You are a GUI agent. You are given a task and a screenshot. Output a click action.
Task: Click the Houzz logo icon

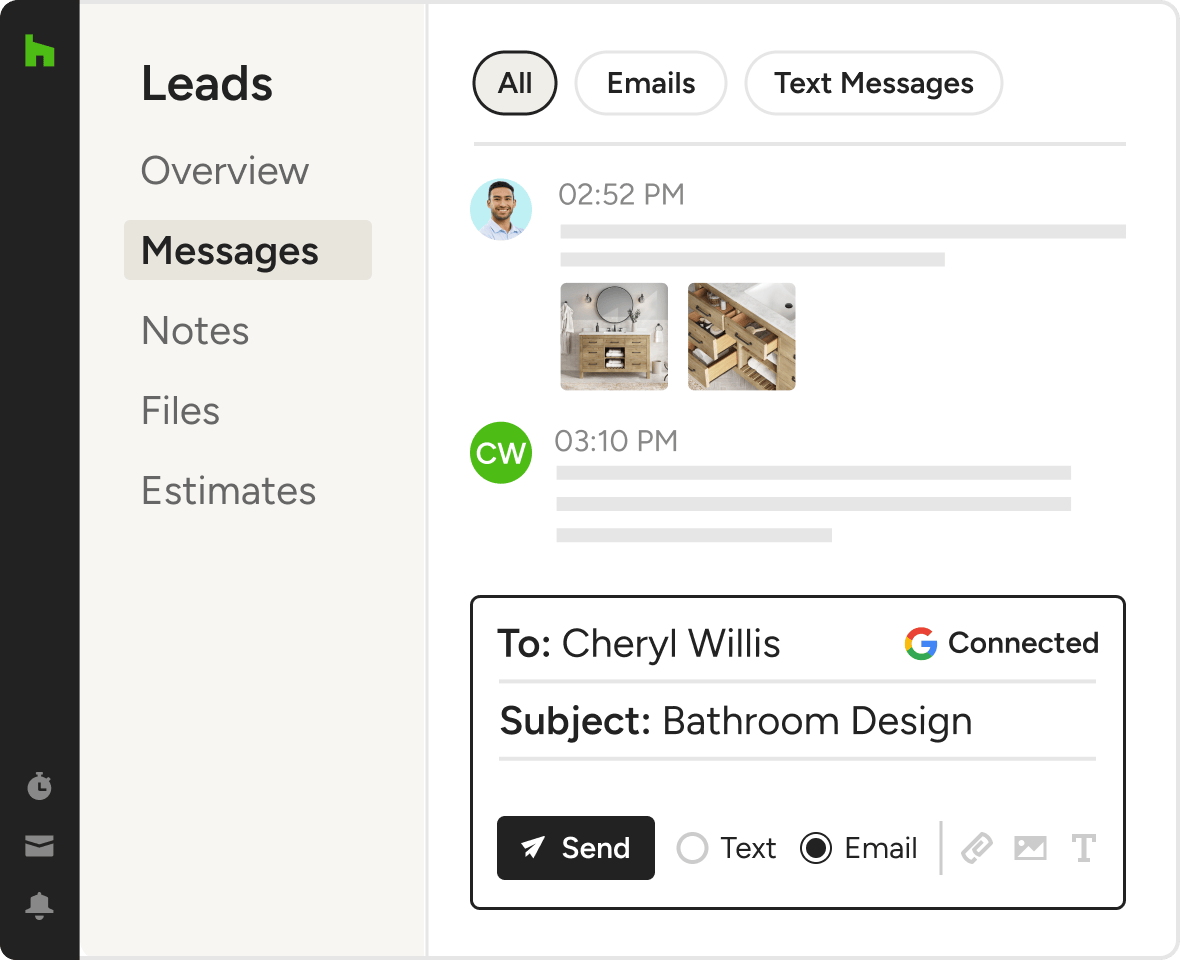39,50
